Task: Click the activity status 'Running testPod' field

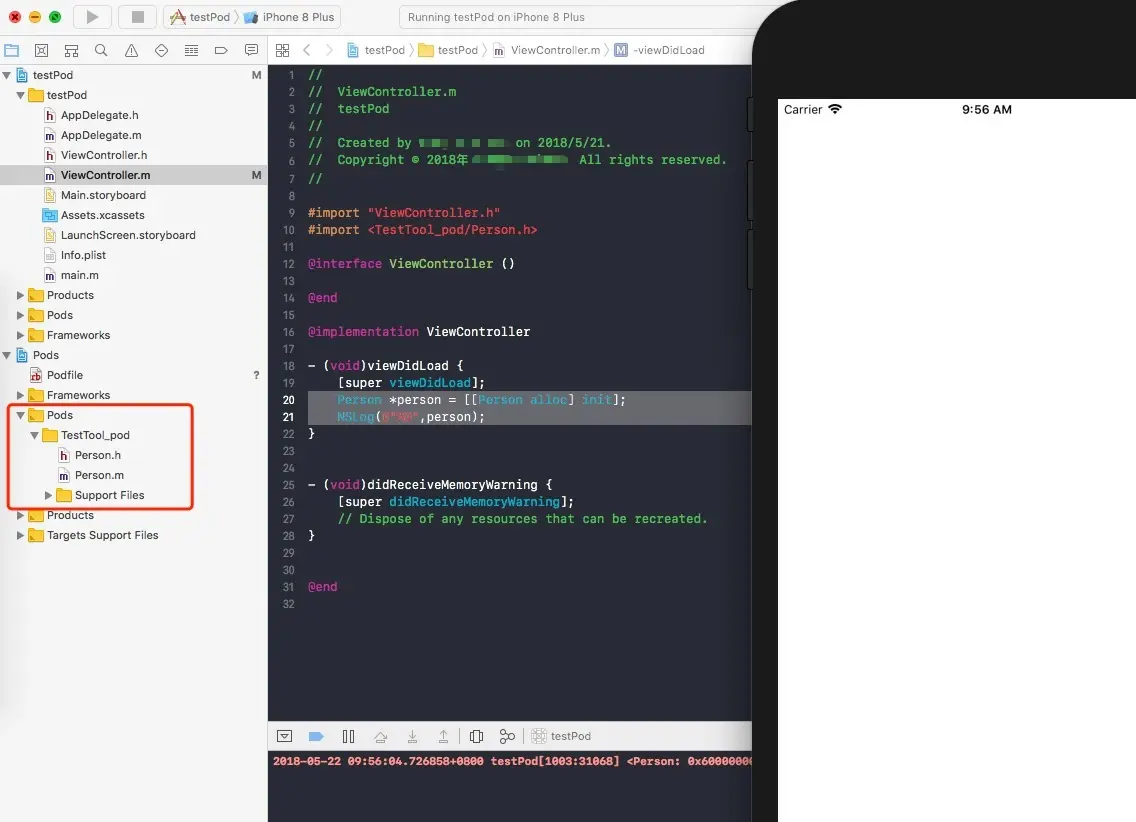Action: click(x=576, y=17)
